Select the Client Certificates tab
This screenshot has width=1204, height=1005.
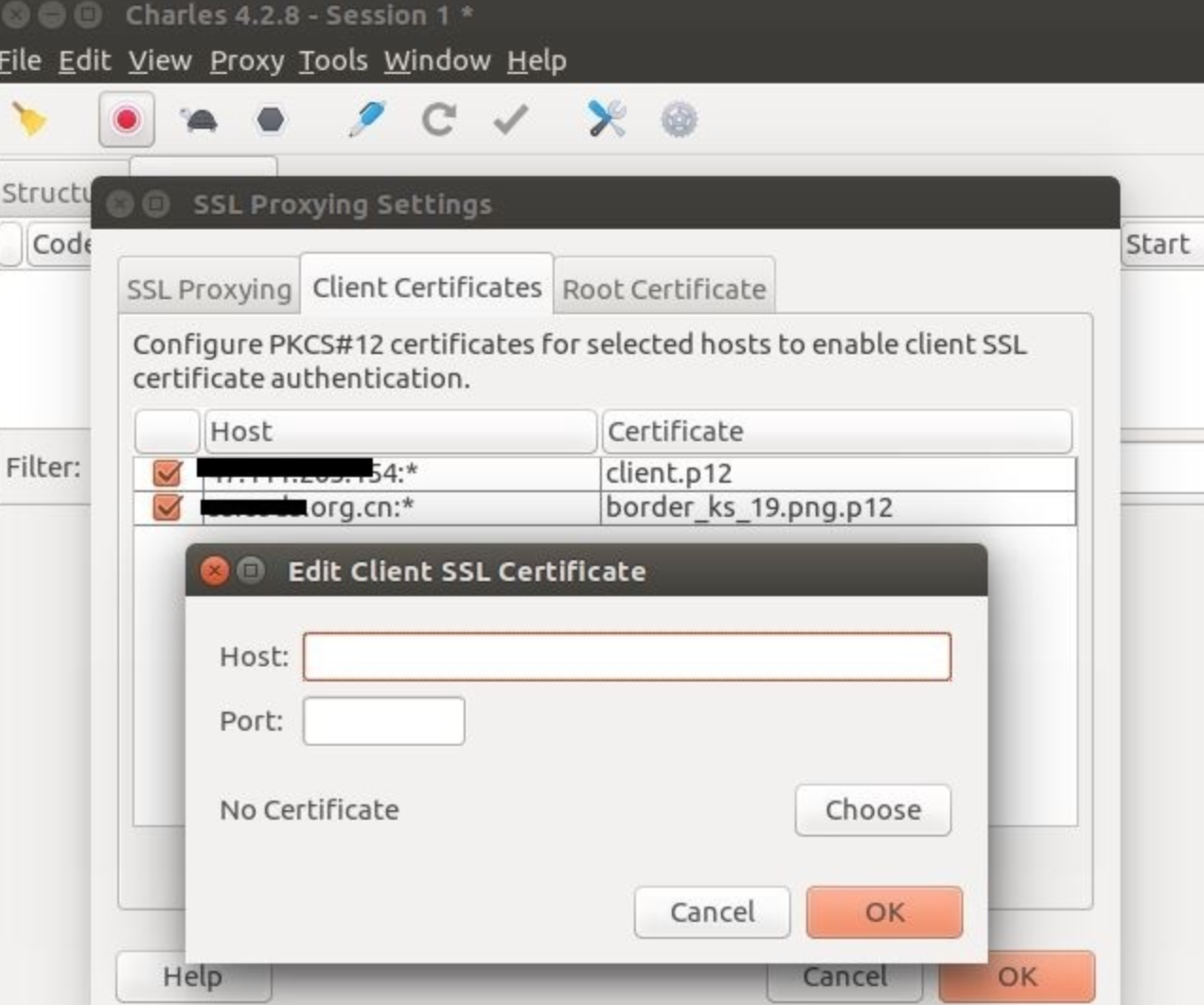[427, 286]
